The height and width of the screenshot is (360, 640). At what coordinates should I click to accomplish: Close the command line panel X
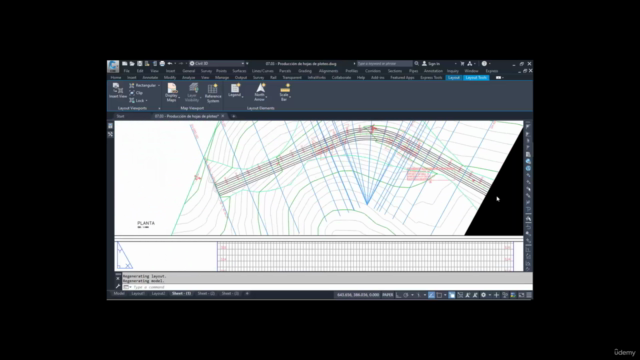[118, 278]
